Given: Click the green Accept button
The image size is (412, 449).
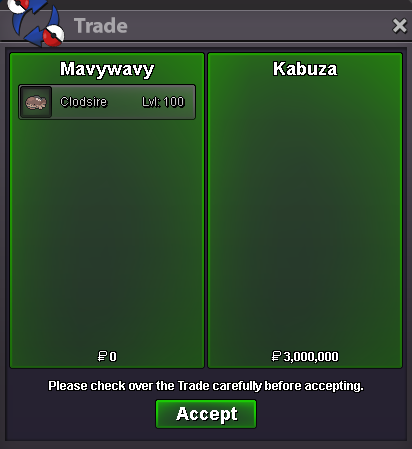Looking at the screenshot, I should (x=206, y=414).
